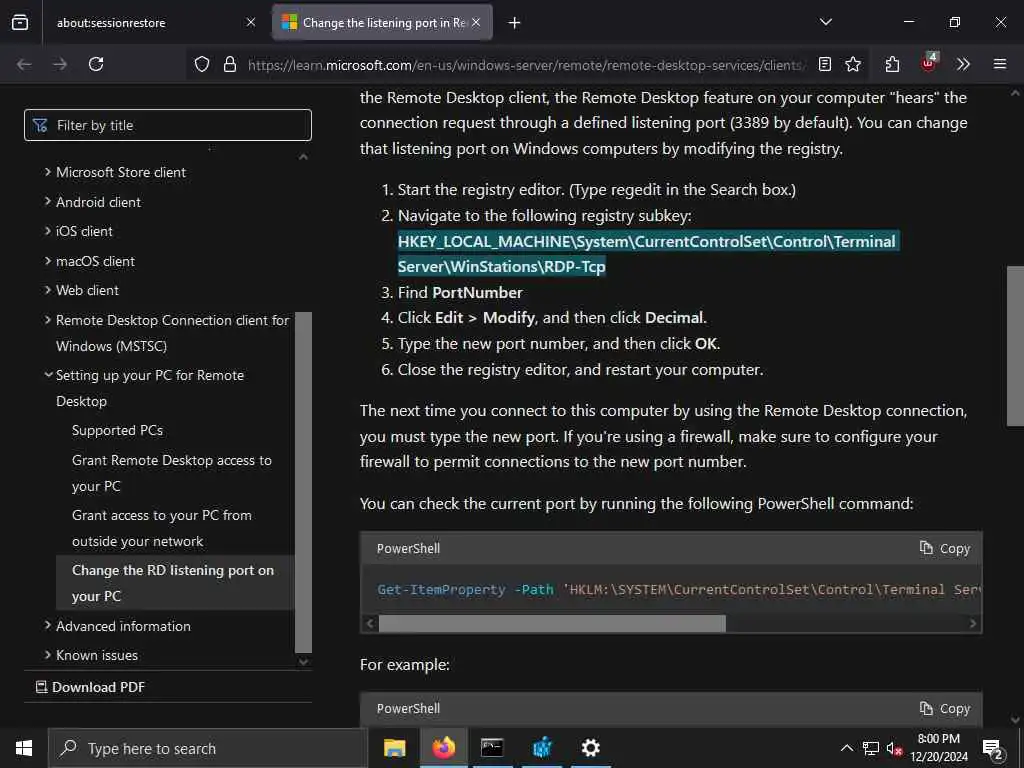Show more toolbar tools chevrons

(x=963, y=64)
